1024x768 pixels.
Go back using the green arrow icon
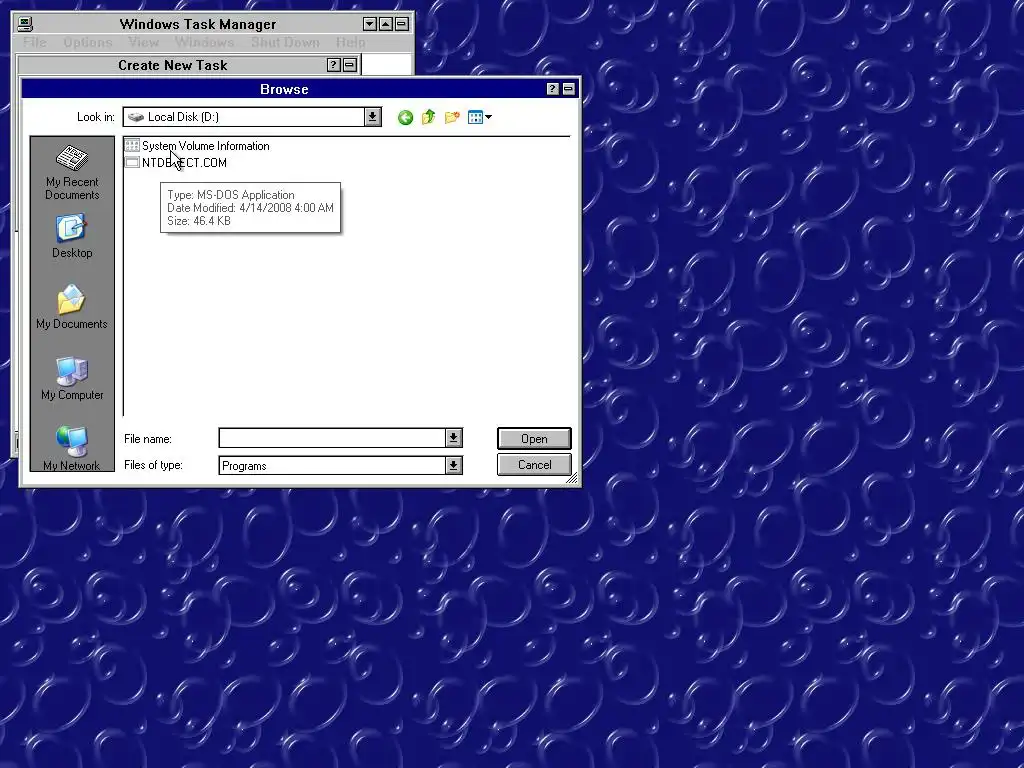tap(405, 118)
